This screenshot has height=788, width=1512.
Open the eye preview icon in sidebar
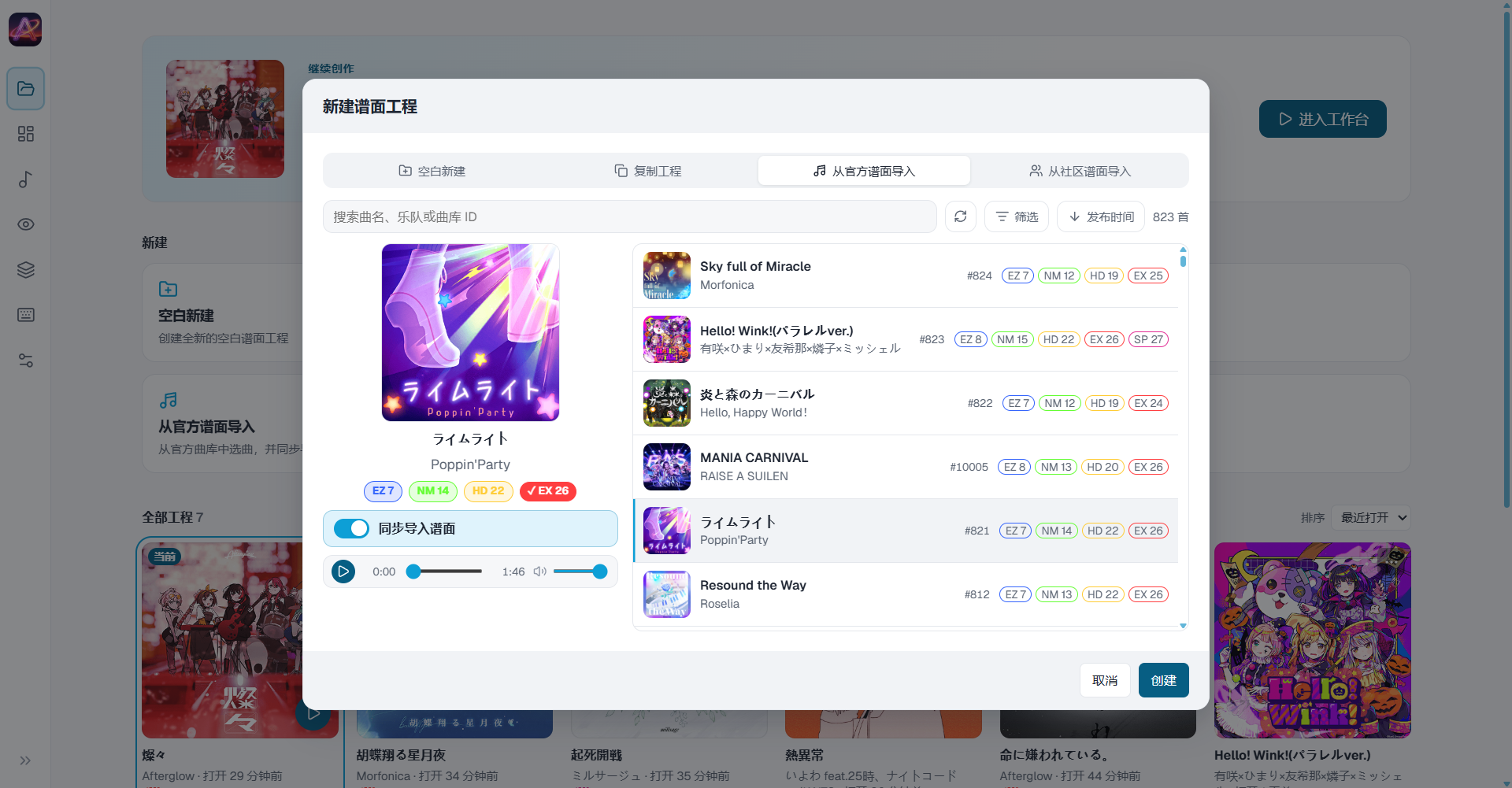point(26,224)
